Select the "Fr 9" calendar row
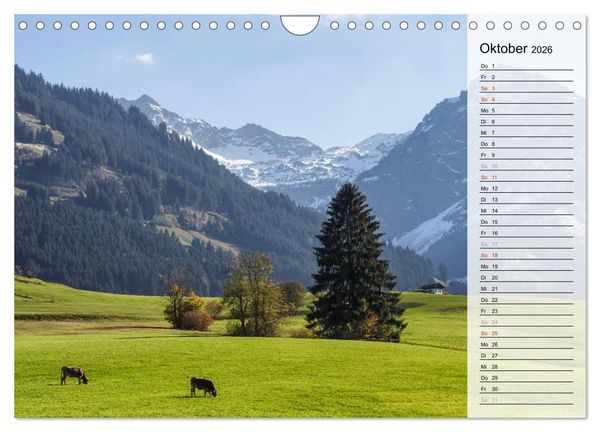 526,155
